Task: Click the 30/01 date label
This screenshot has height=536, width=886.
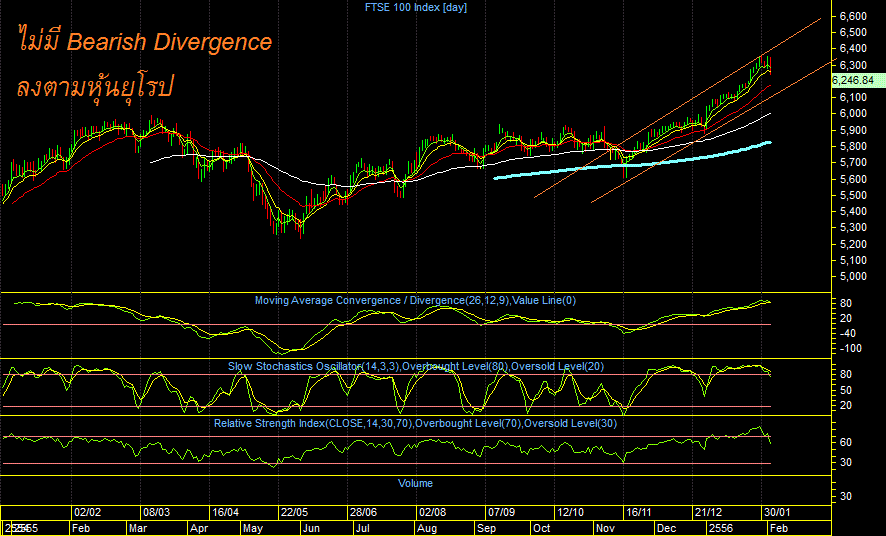Action: click(x=777, y=513)
